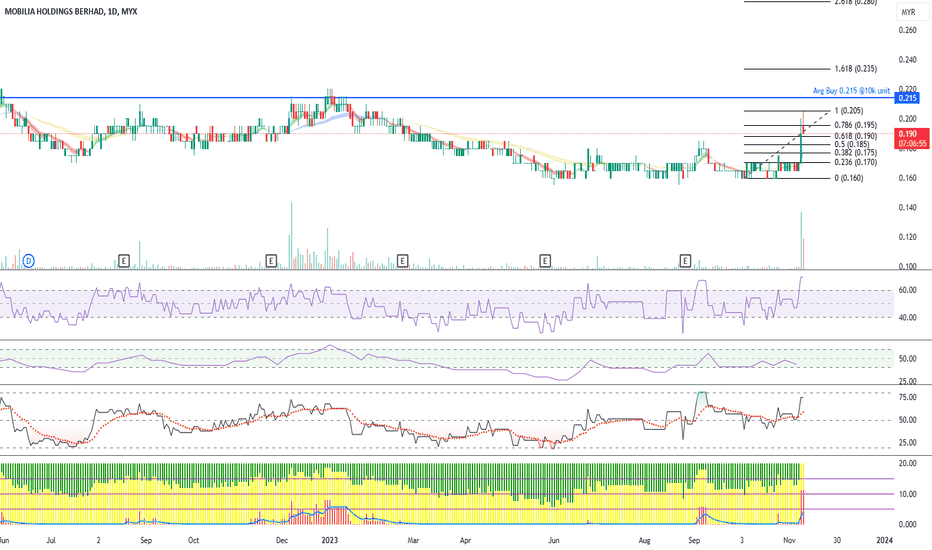Image resolution: width=932 pixels, height=550 pixels.
Task: Click the earnings E marker near August 2022
Action: click(124, 260)
